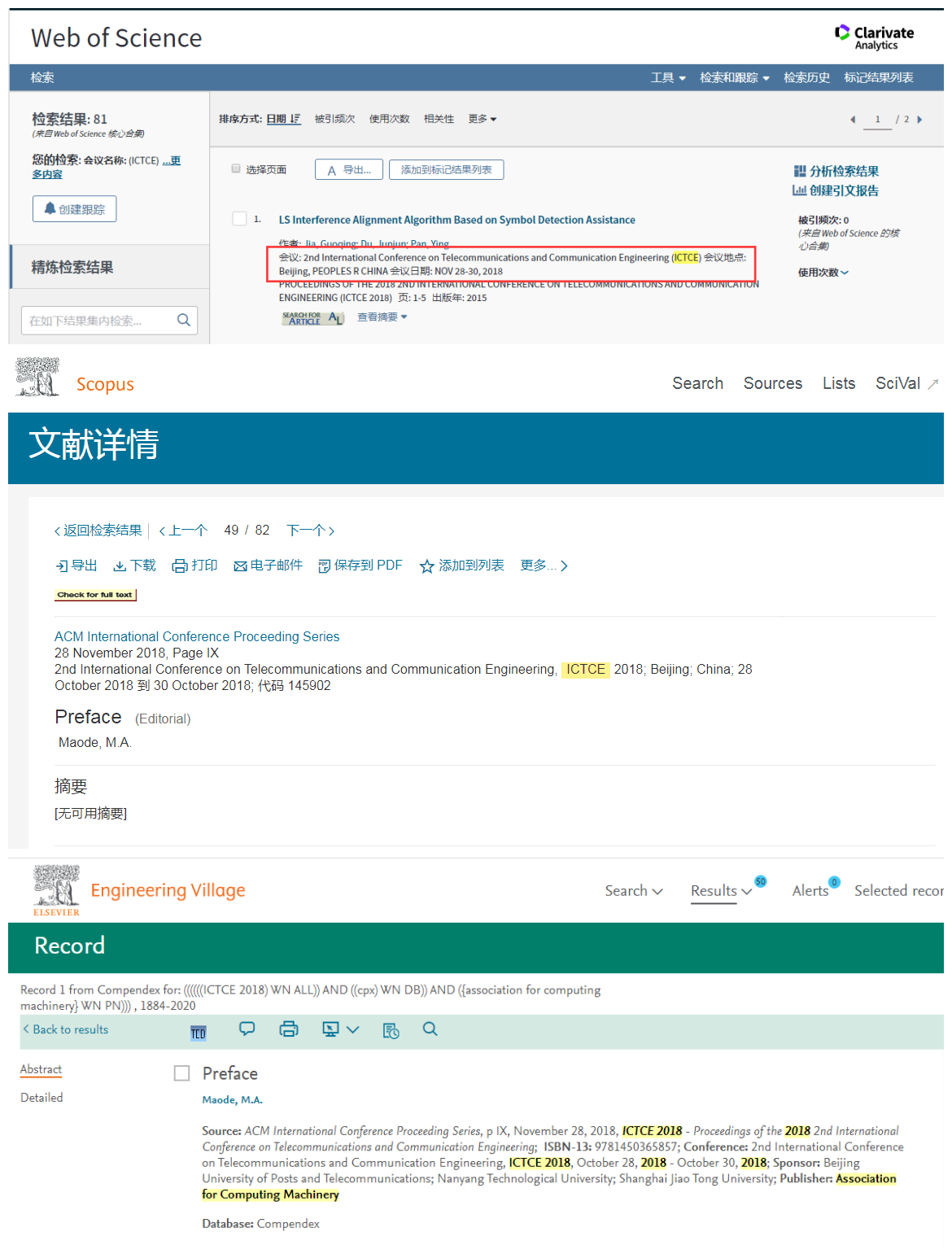Click Search History (检索历史) in top bar

[x=806, y=78]
